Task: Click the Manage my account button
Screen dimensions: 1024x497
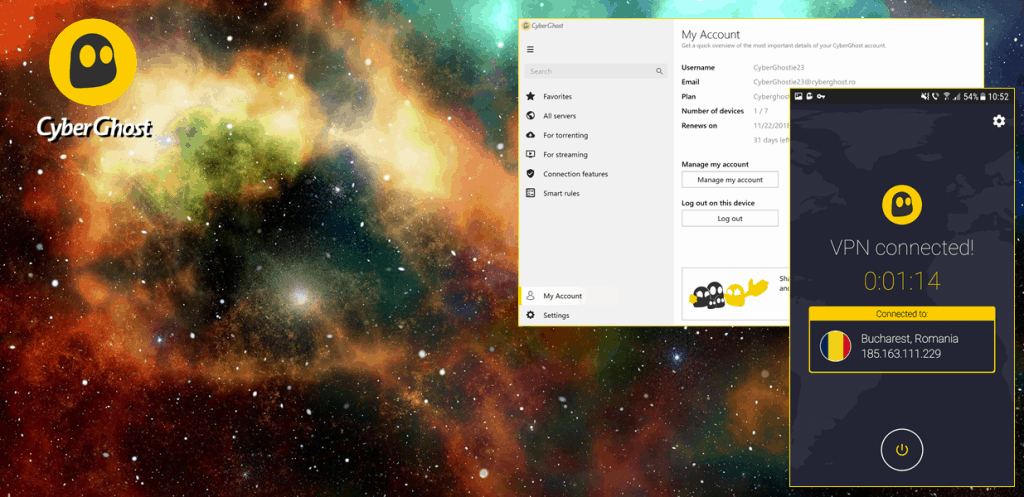Action: [729, 180]
